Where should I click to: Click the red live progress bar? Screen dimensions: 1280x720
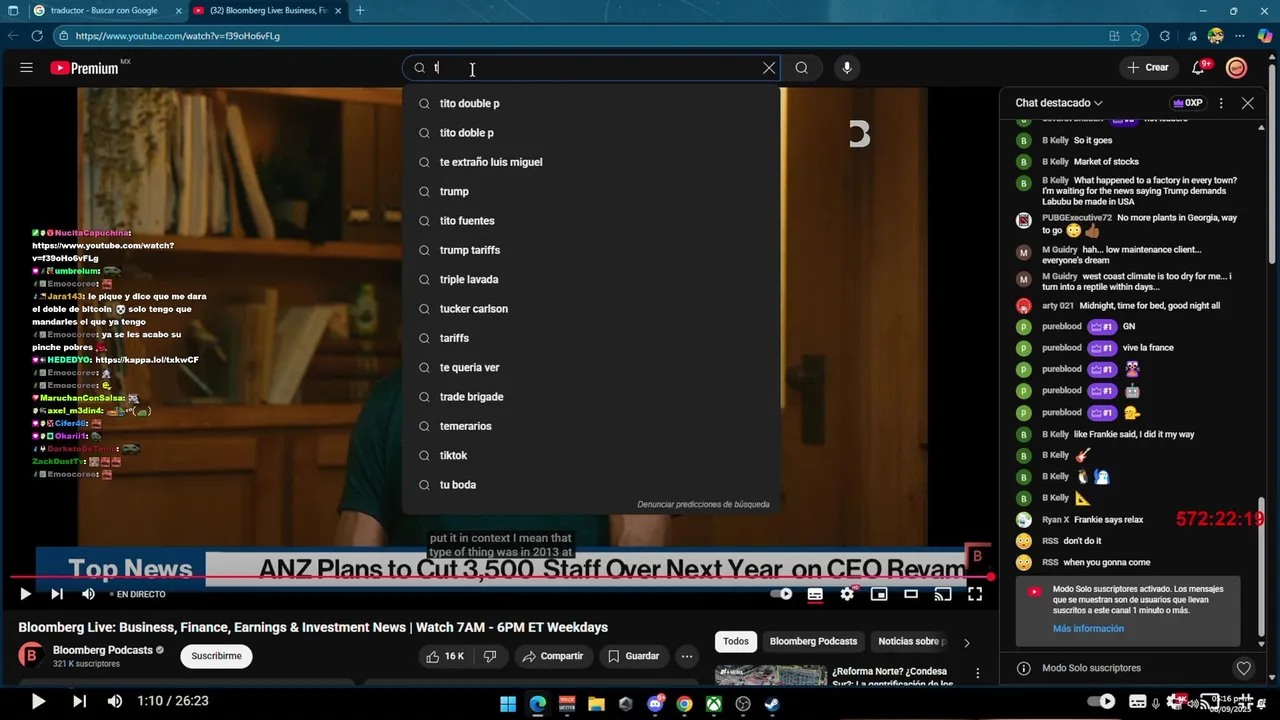coord(500,577)
